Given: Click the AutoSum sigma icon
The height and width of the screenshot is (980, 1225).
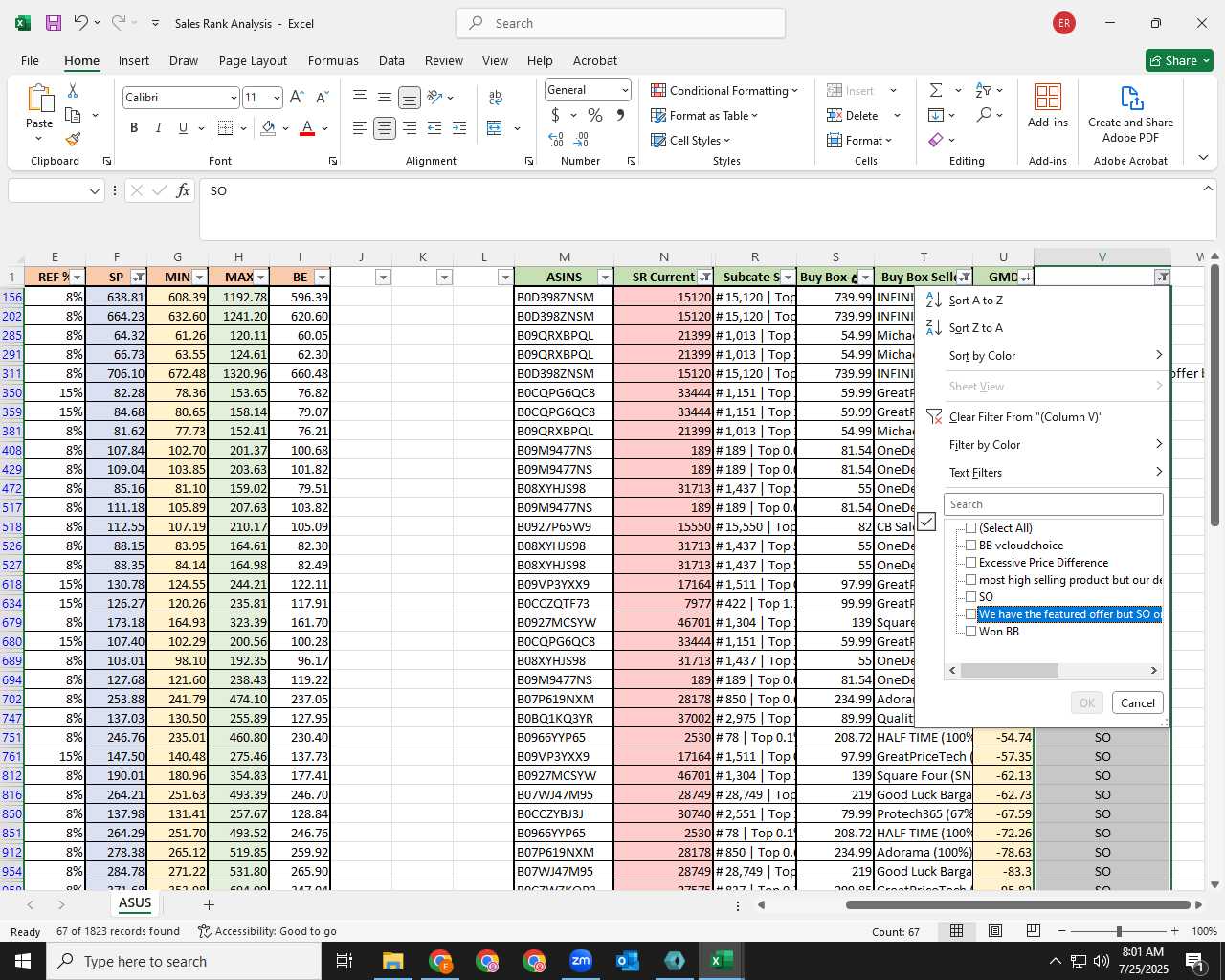Looking at the screenshot, I should point(935,90).
